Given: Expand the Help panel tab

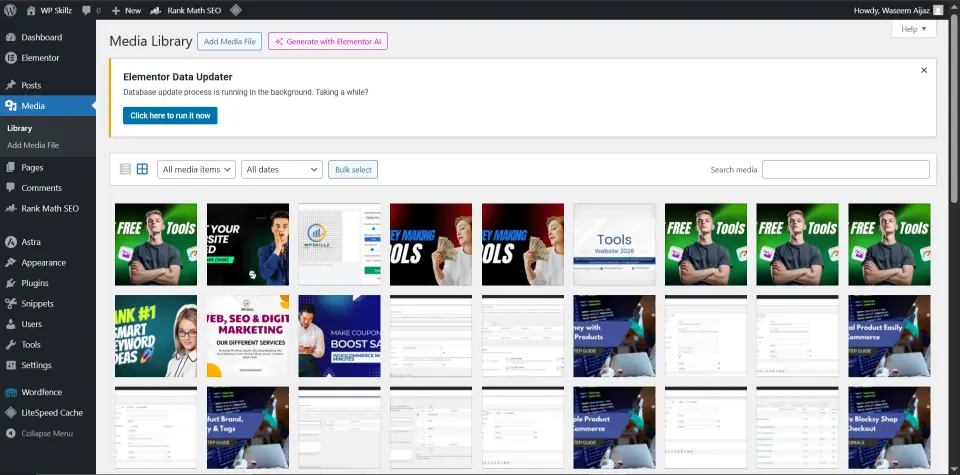Looking at the screenshot, I should (x=913, y=29).
